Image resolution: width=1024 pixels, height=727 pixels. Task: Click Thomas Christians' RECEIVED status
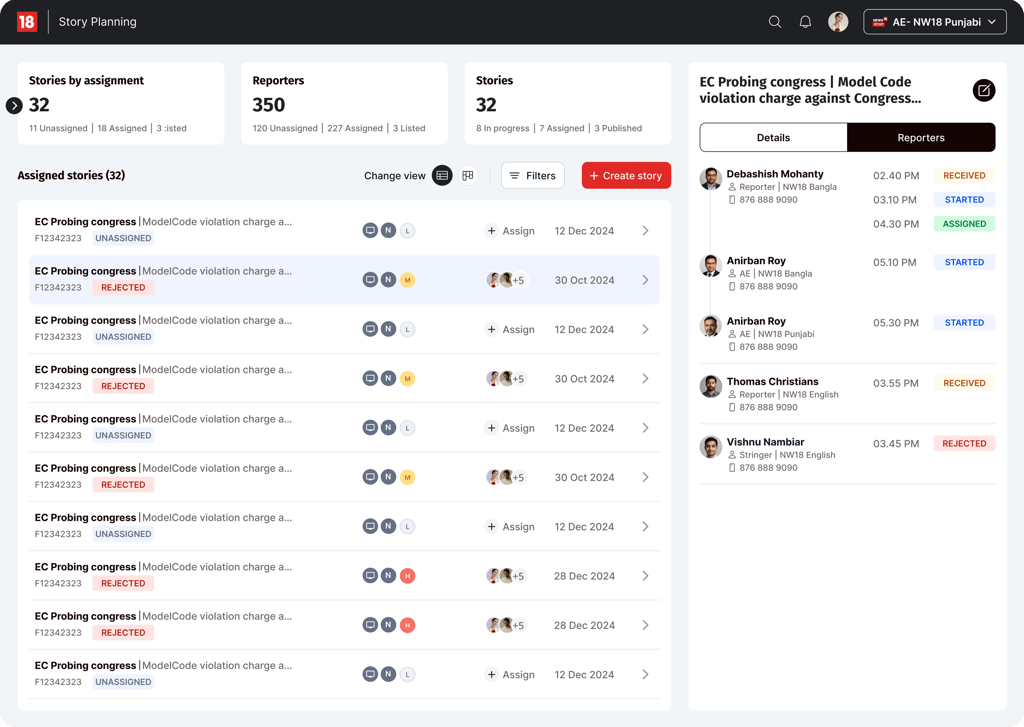pos(964,383)
